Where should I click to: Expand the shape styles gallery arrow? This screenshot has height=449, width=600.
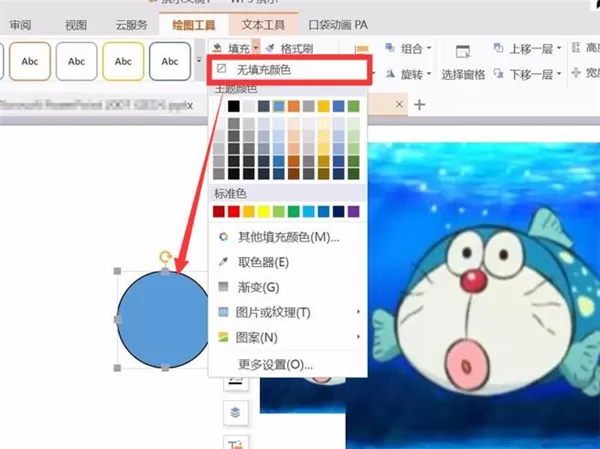click(x=199, y=60)
